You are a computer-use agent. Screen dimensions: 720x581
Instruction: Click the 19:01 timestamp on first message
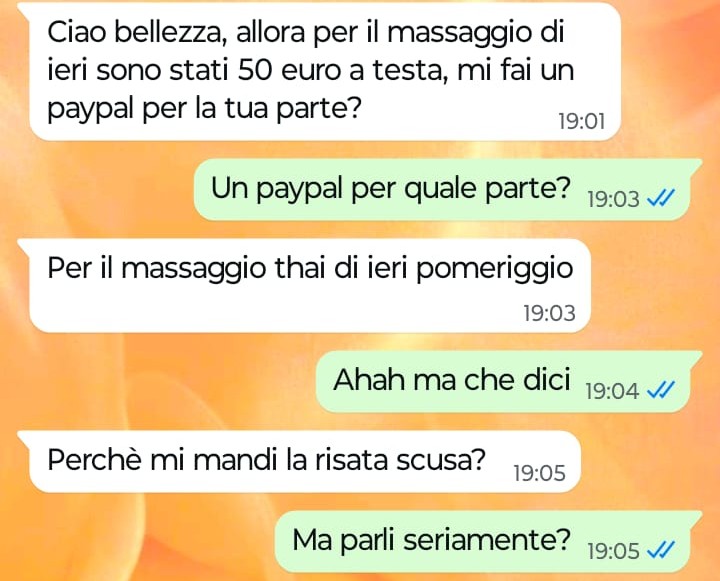coord(582,122)
